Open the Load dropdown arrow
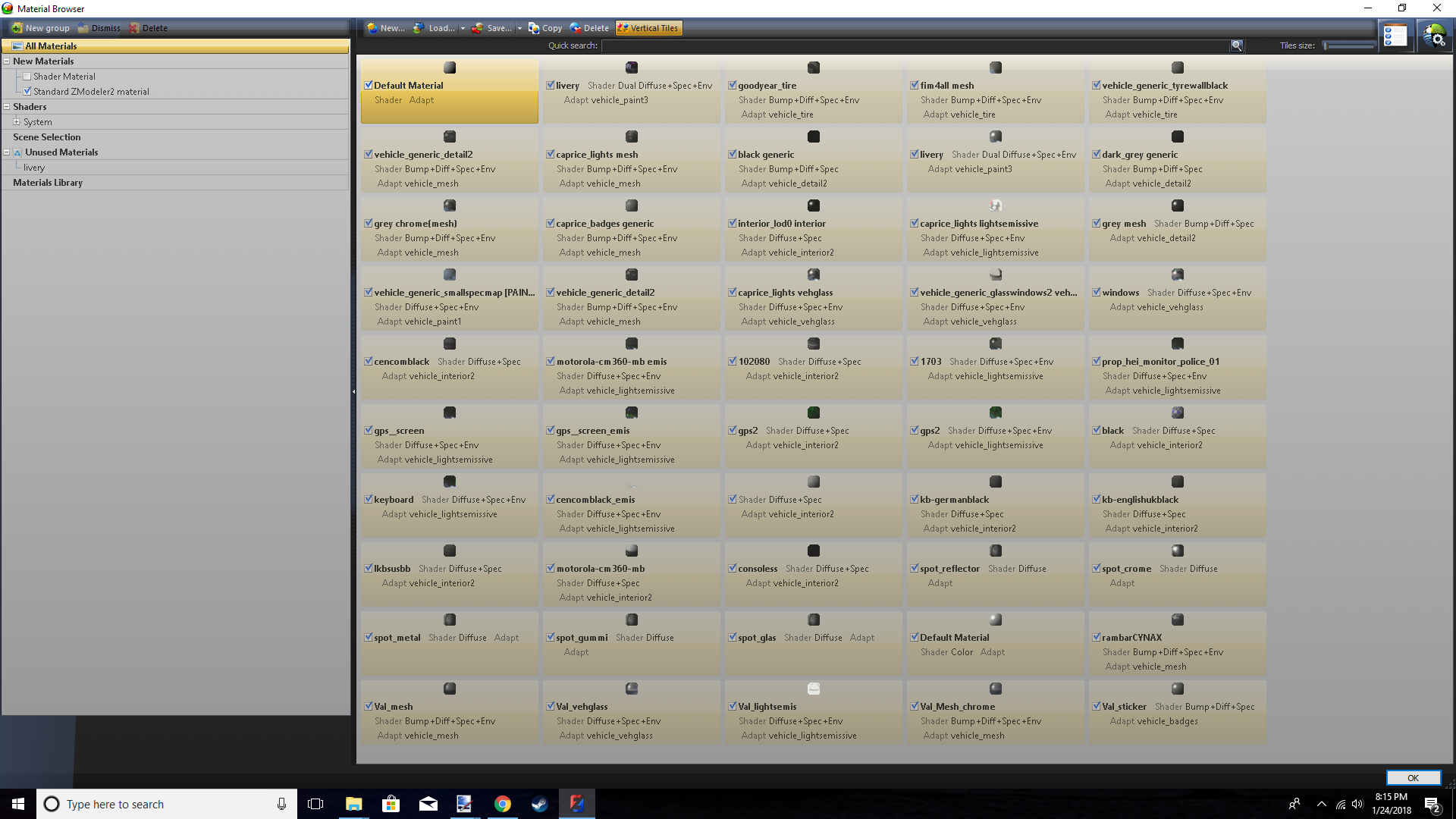The height and width of the screenshot is (819, 1456). click(x=463, y=29)
